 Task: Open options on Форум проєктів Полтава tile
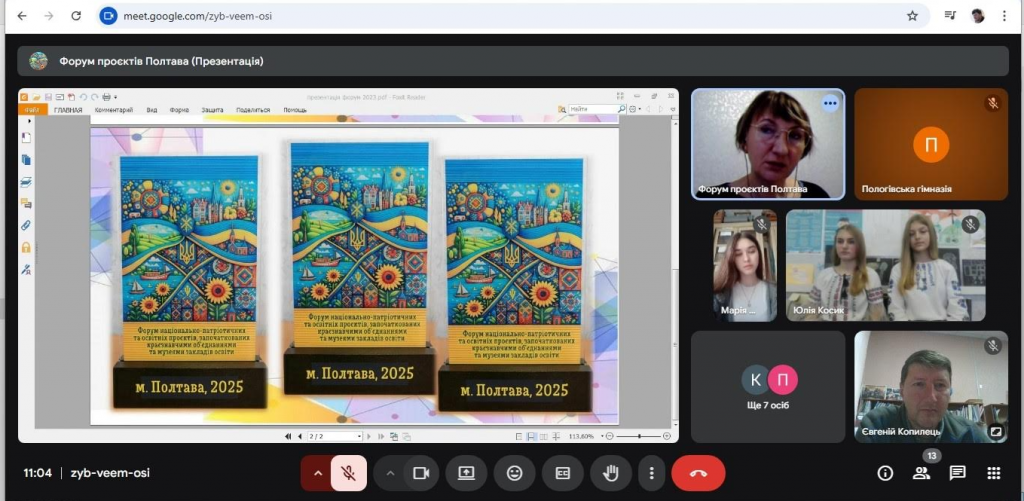829,103
